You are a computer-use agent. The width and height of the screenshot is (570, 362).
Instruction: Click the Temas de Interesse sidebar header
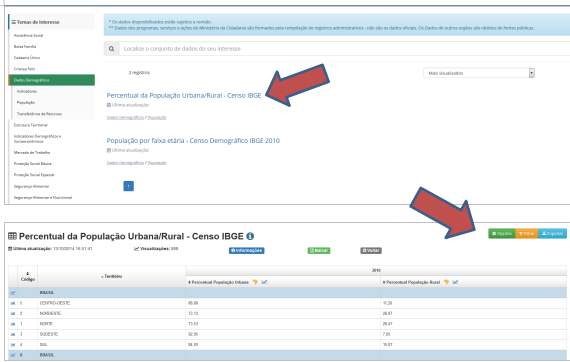[52, 22]
